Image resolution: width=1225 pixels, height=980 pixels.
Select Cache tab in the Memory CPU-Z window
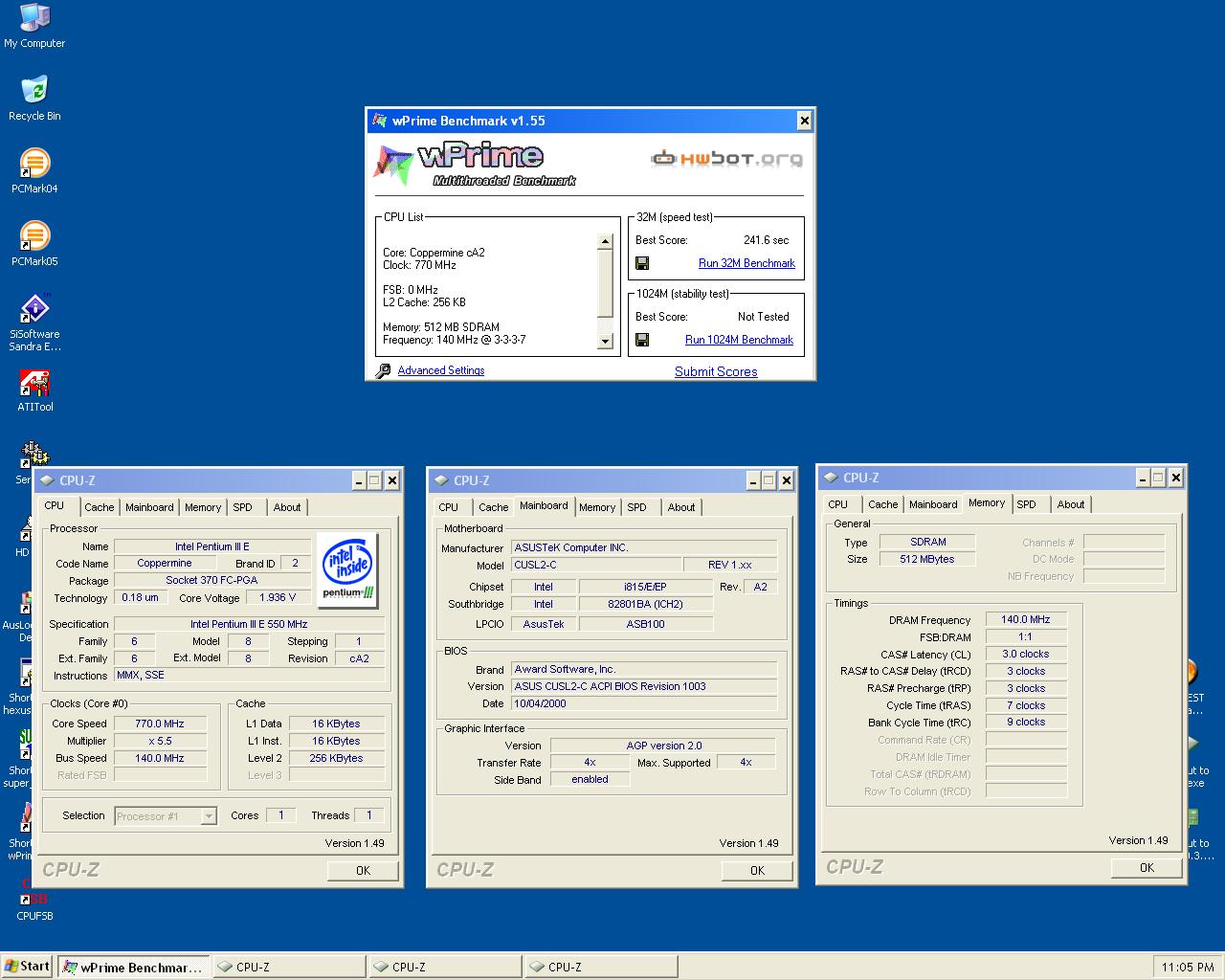(882, 504)
